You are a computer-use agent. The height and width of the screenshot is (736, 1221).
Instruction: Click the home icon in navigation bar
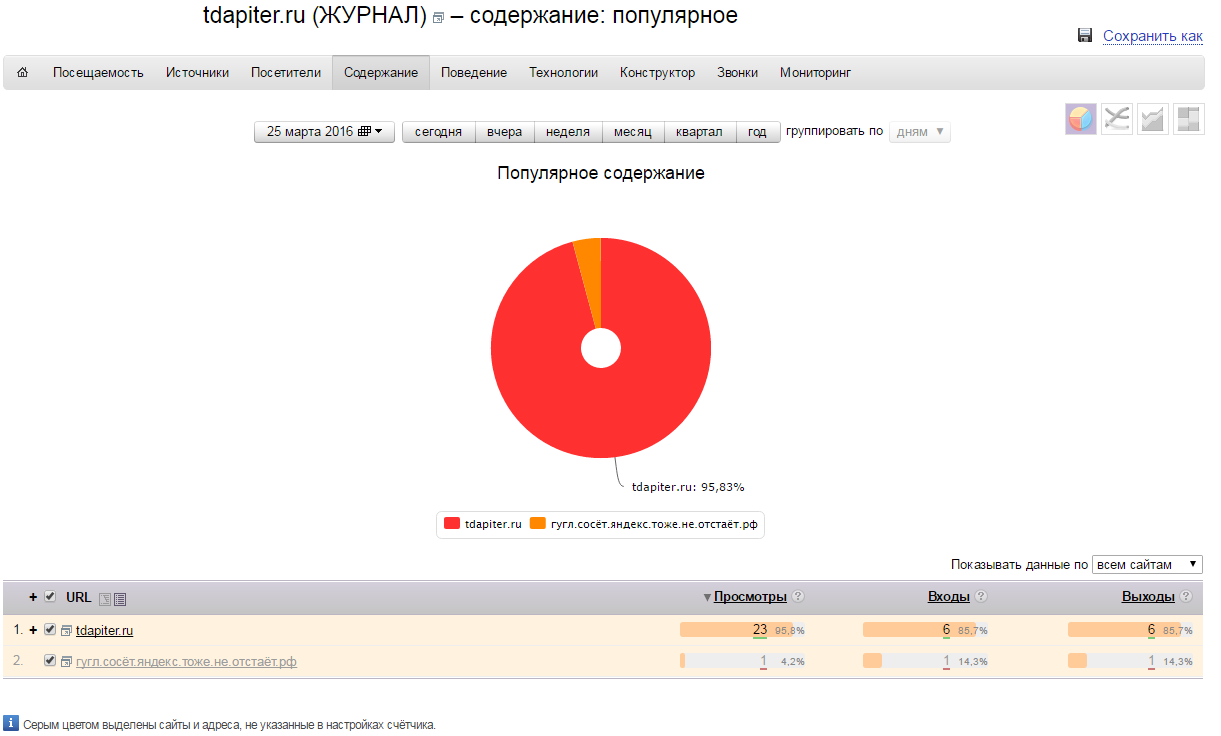[23, 73]
